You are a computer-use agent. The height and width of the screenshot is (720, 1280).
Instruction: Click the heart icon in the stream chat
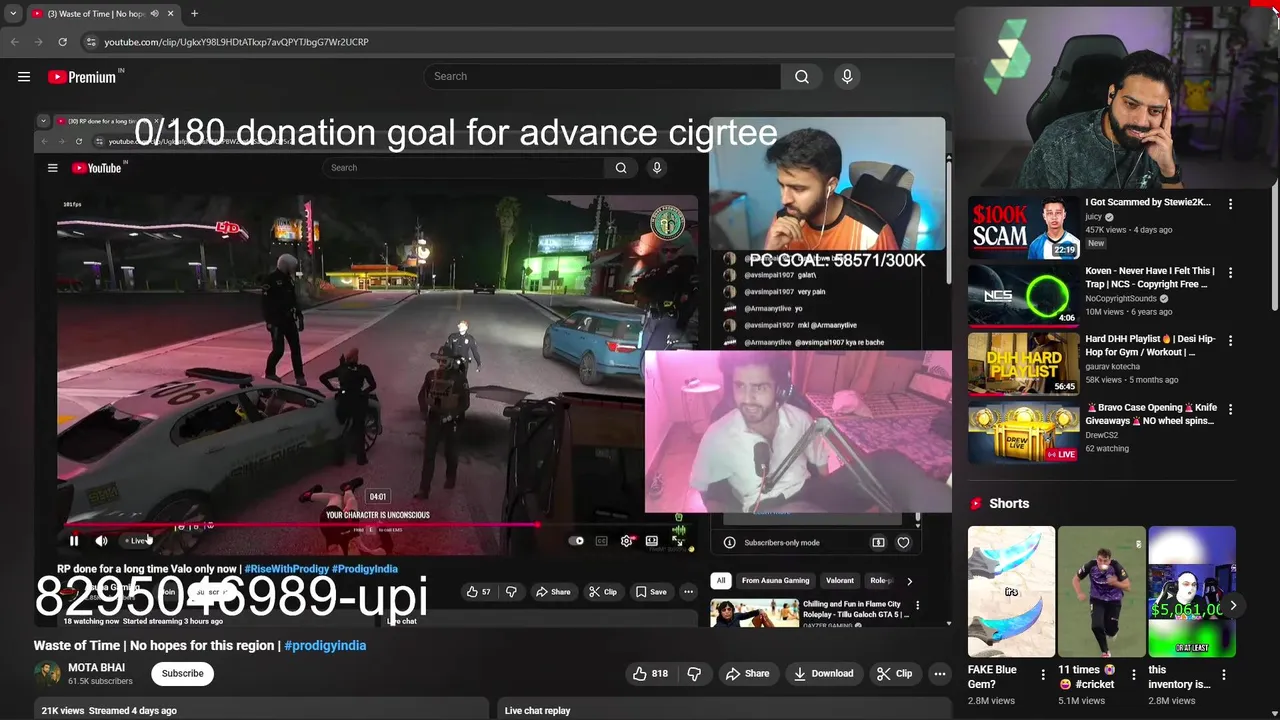903,542
